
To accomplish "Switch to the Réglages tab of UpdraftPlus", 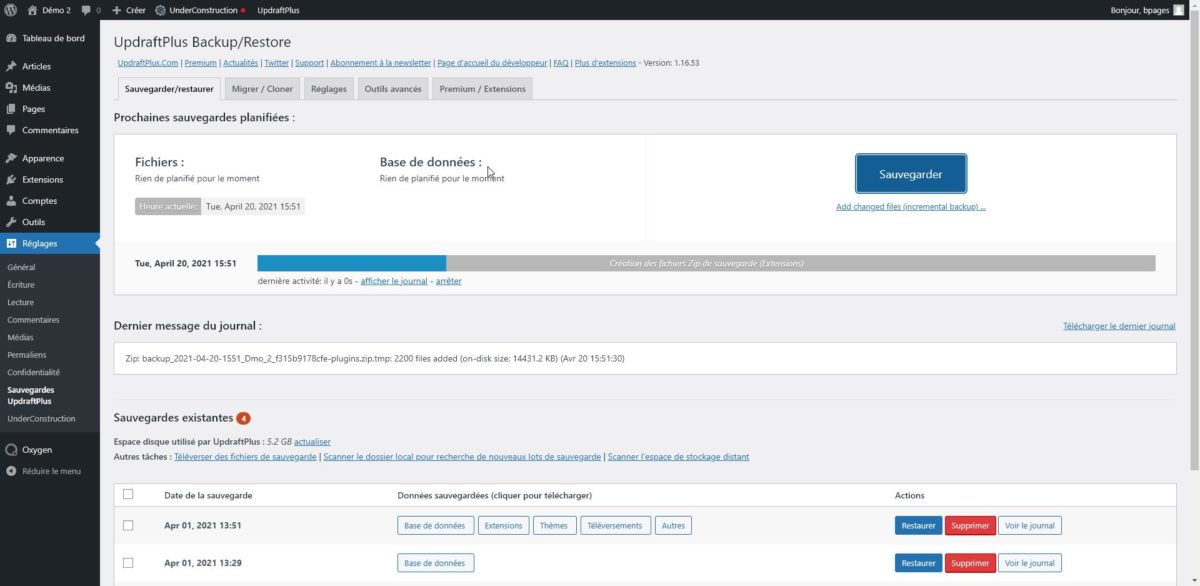I will click(x=329, y=89).
